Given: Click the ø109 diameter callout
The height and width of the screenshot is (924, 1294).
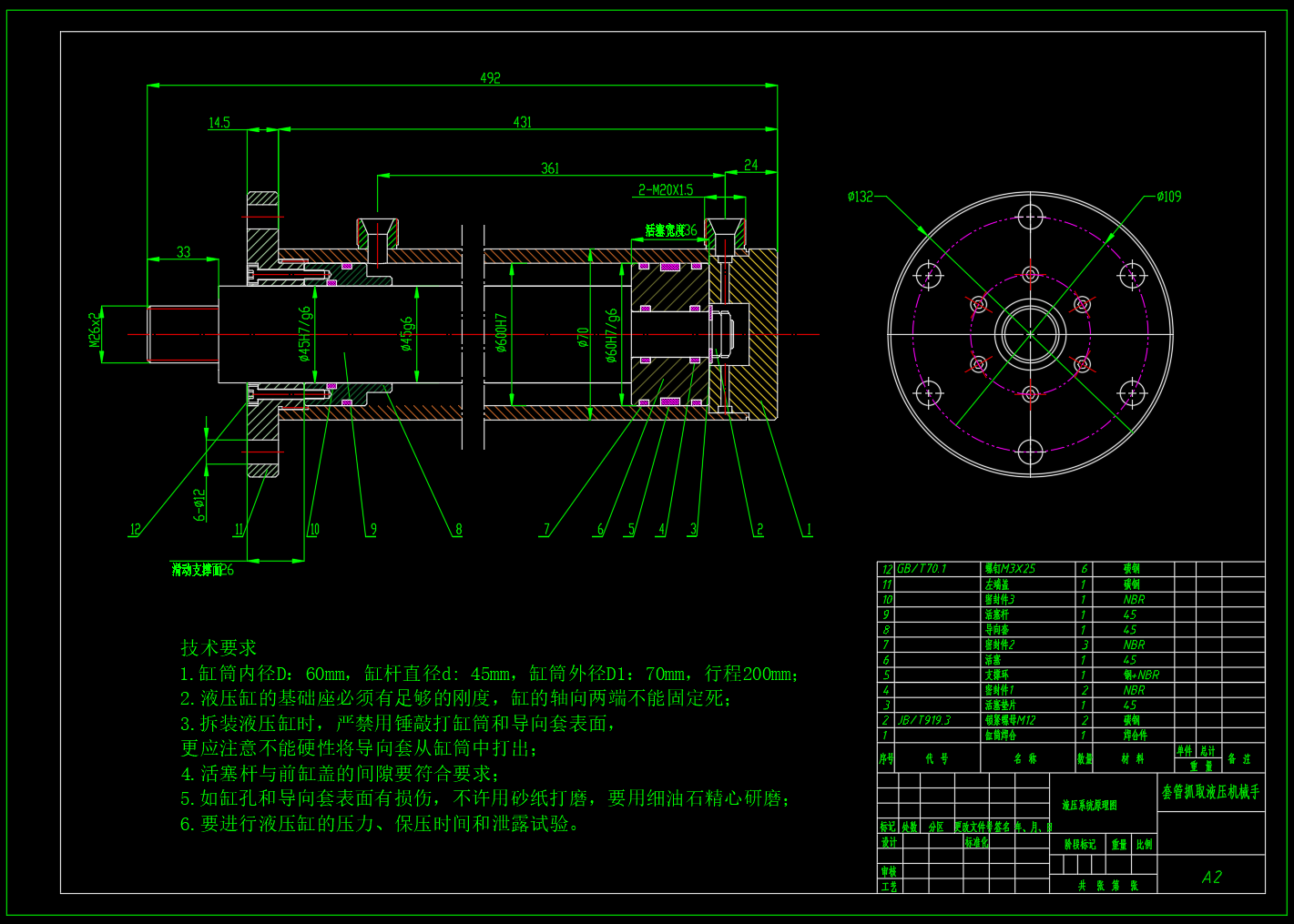Looking at the screenshot, I should (x=1169, y=196).
